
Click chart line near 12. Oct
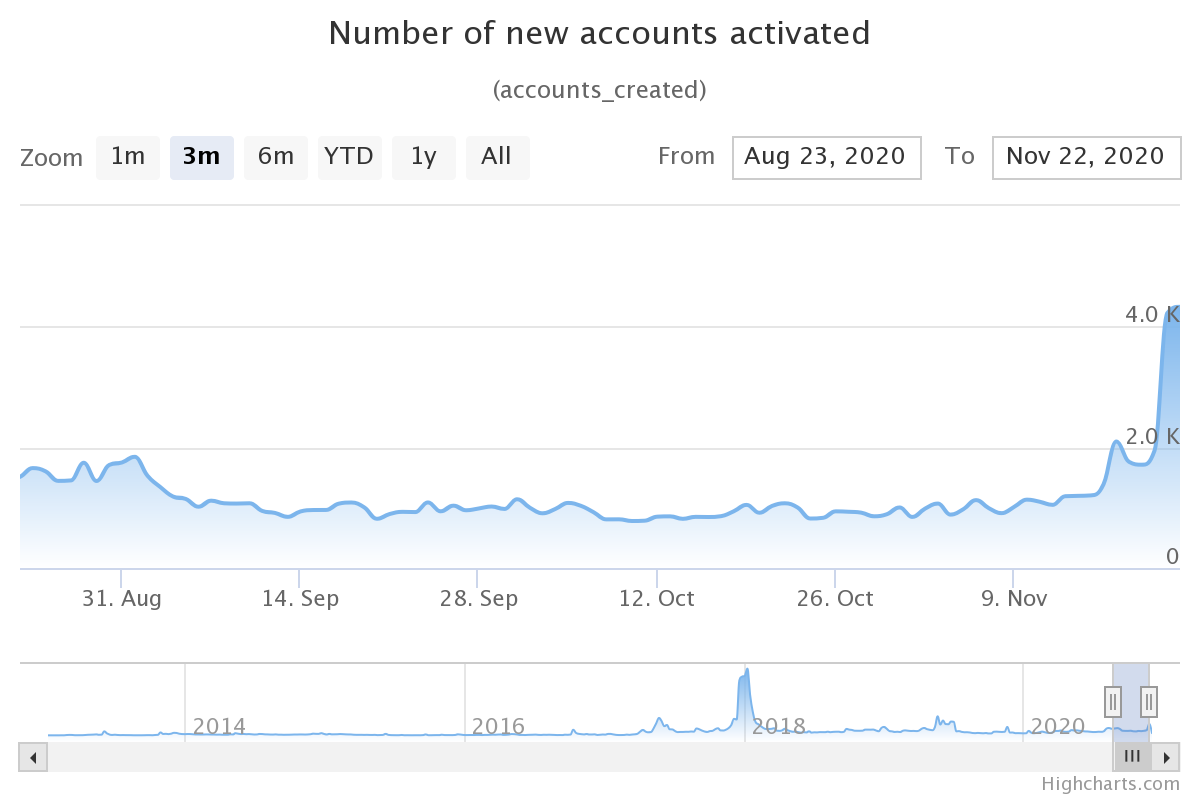[657, 517]
